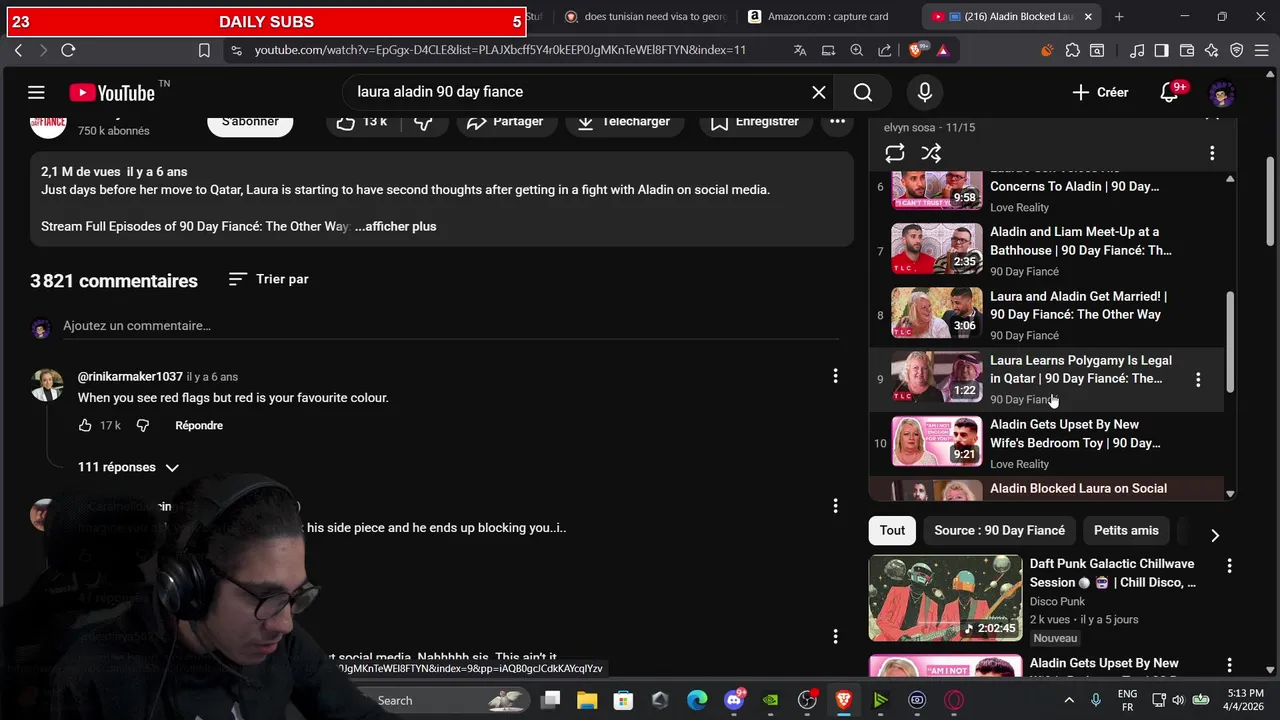The width and height of the screenshot is (1280, 720).
Task: Open the Brave Wallet icon
Action: coord(1186,50)
